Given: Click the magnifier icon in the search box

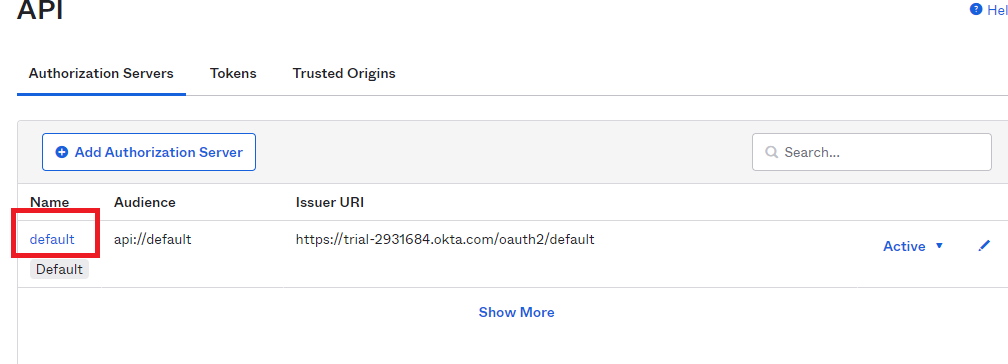Looking at the screenshot, I should point(771,152).
